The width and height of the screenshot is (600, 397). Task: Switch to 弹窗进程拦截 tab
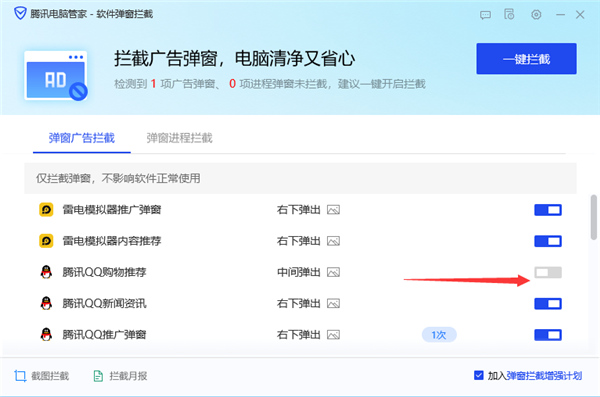point(179,138)
